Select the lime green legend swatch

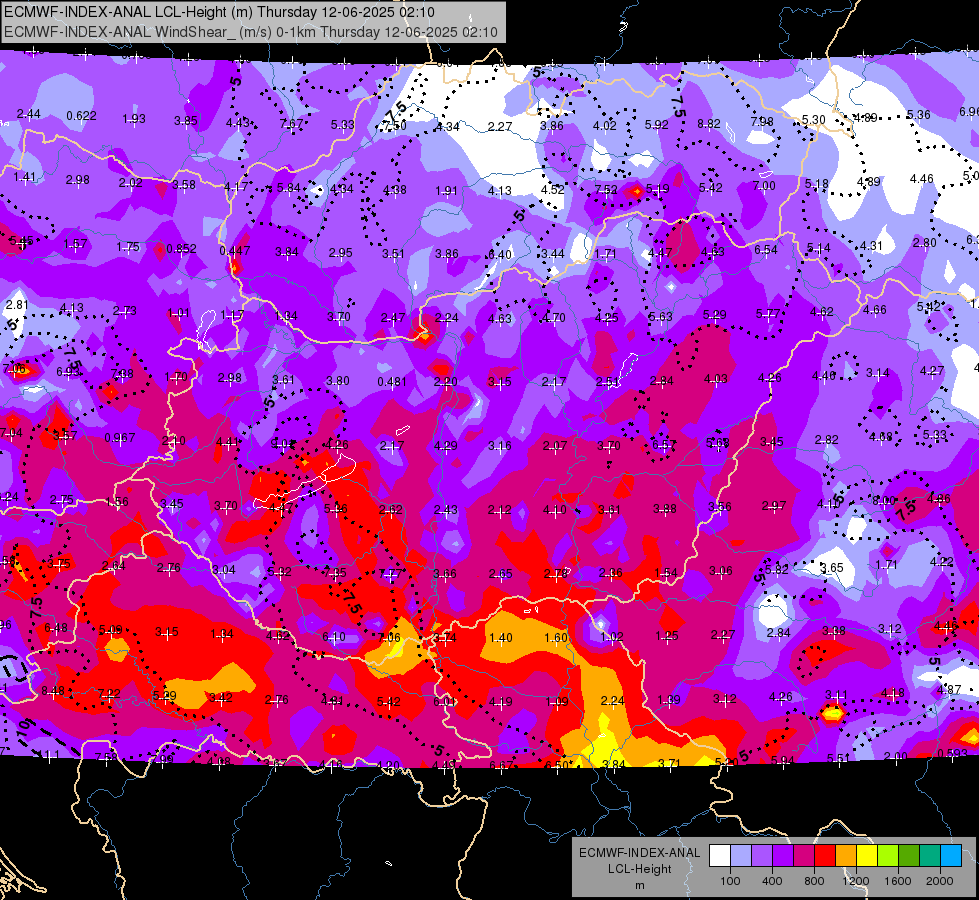click(x=888, y=855)
